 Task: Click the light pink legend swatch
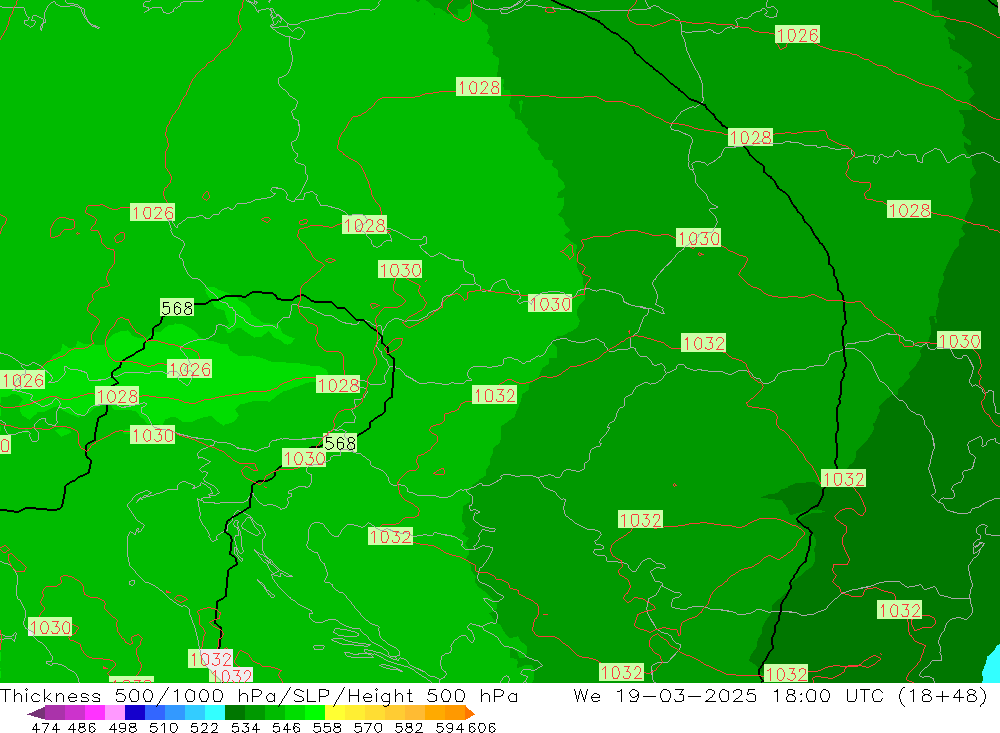pyautogui.click(x=115, y=713)
